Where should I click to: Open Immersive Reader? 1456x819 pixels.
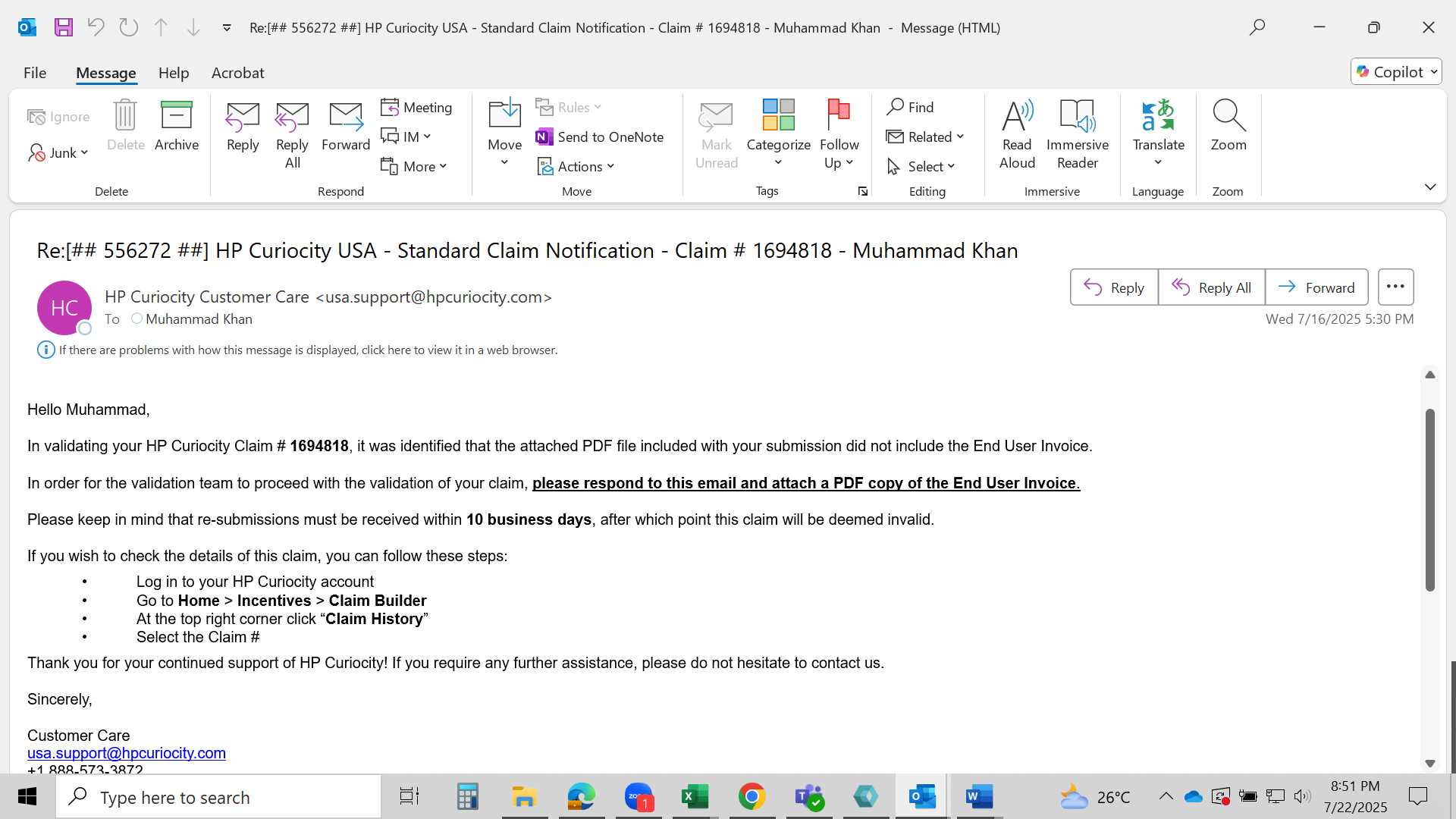(x=1078, y=135)
